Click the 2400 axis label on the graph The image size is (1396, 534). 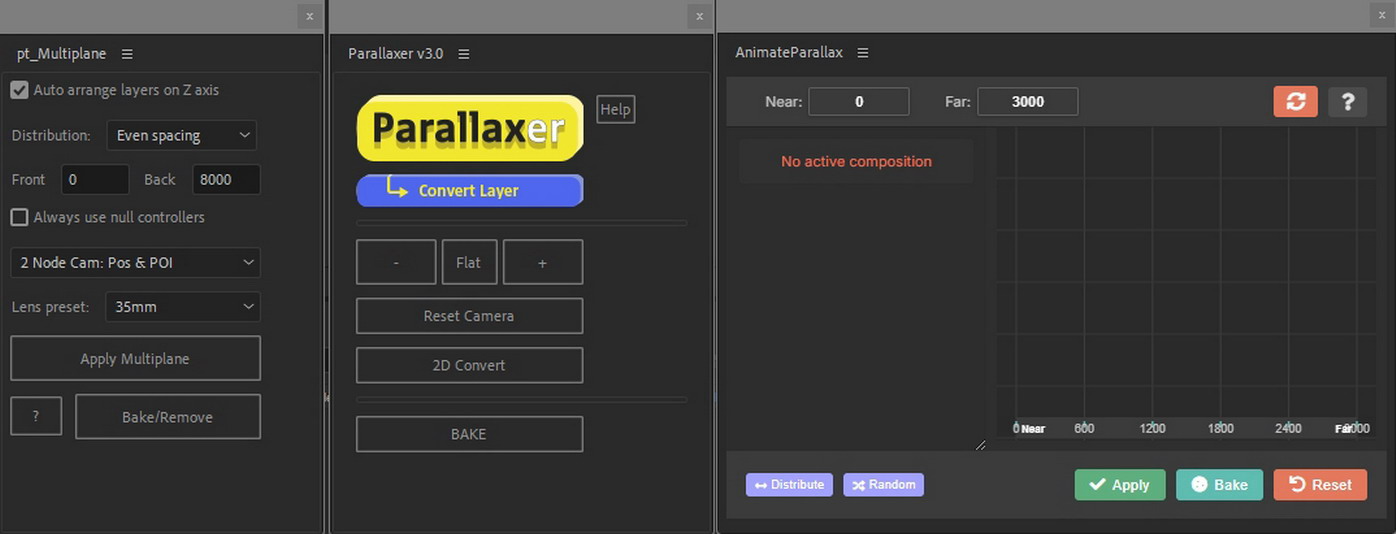click(x=1288, y=428)
